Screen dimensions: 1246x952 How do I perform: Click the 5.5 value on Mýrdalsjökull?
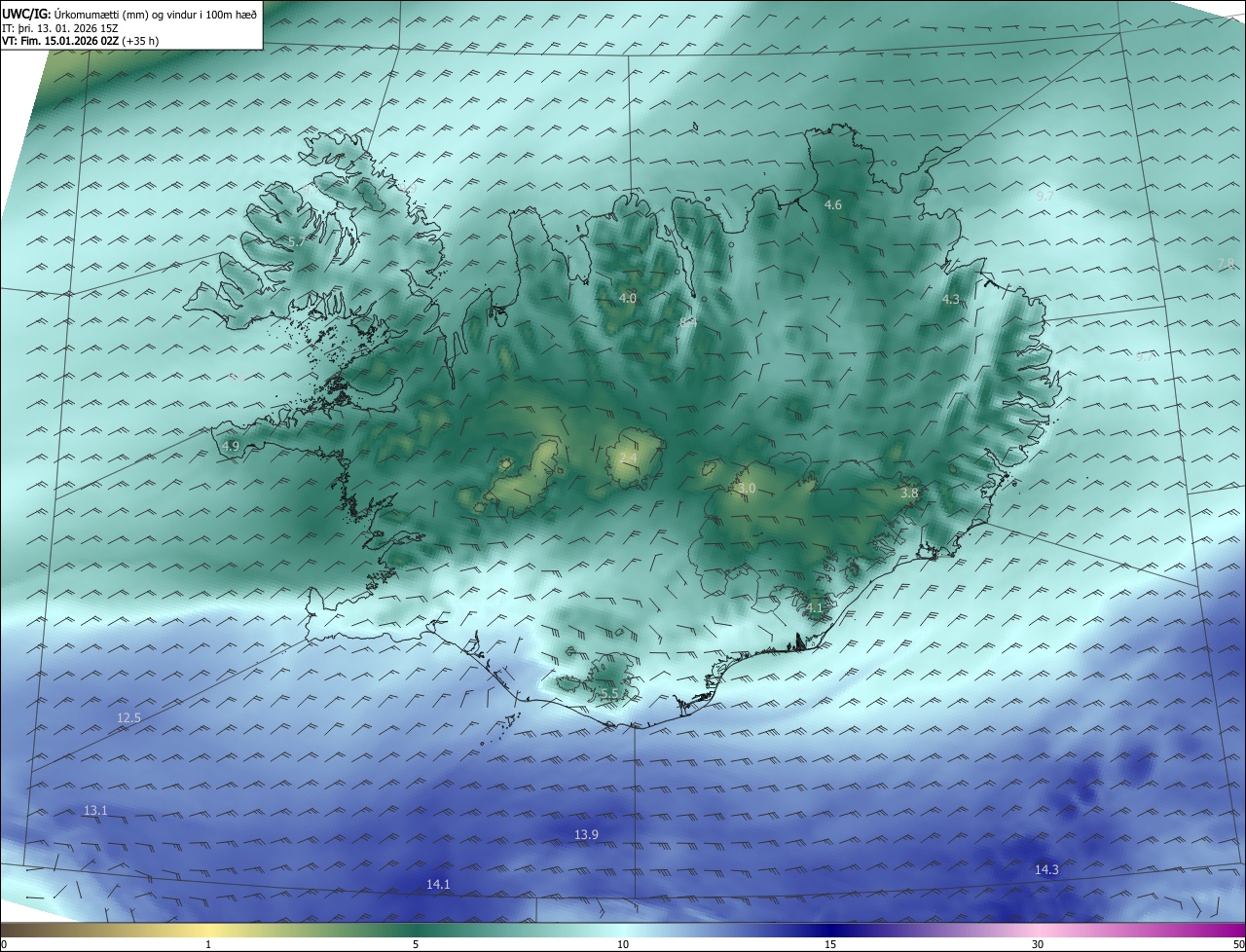coord(608,693)
